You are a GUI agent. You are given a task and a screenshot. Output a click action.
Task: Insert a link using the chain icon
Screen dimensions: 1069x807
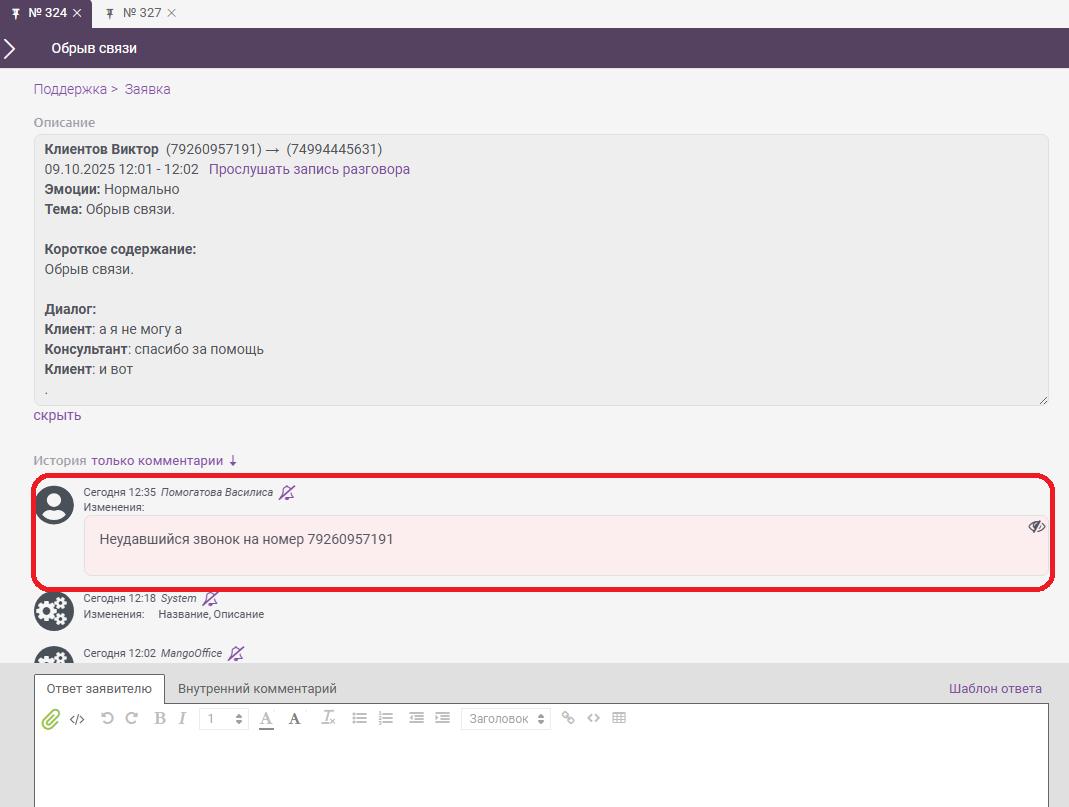(x=568, y=718)
